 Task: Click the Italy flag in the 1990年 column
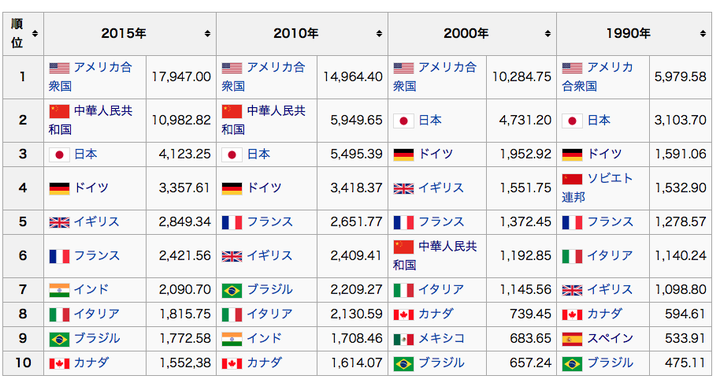tap(572, 256)
